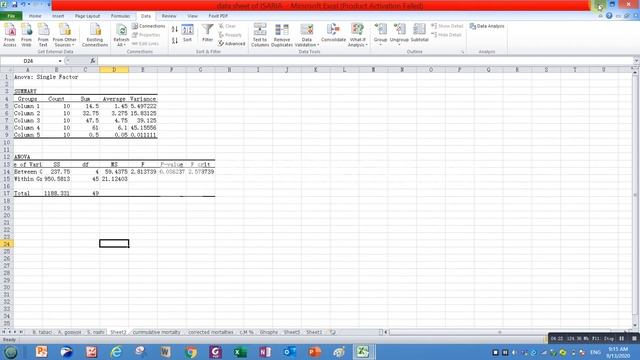Viewport: 640px width, 360px height.
Task: Open the Outline group dialog launcher
Action: pyautogui.click(x=462, y=52)
